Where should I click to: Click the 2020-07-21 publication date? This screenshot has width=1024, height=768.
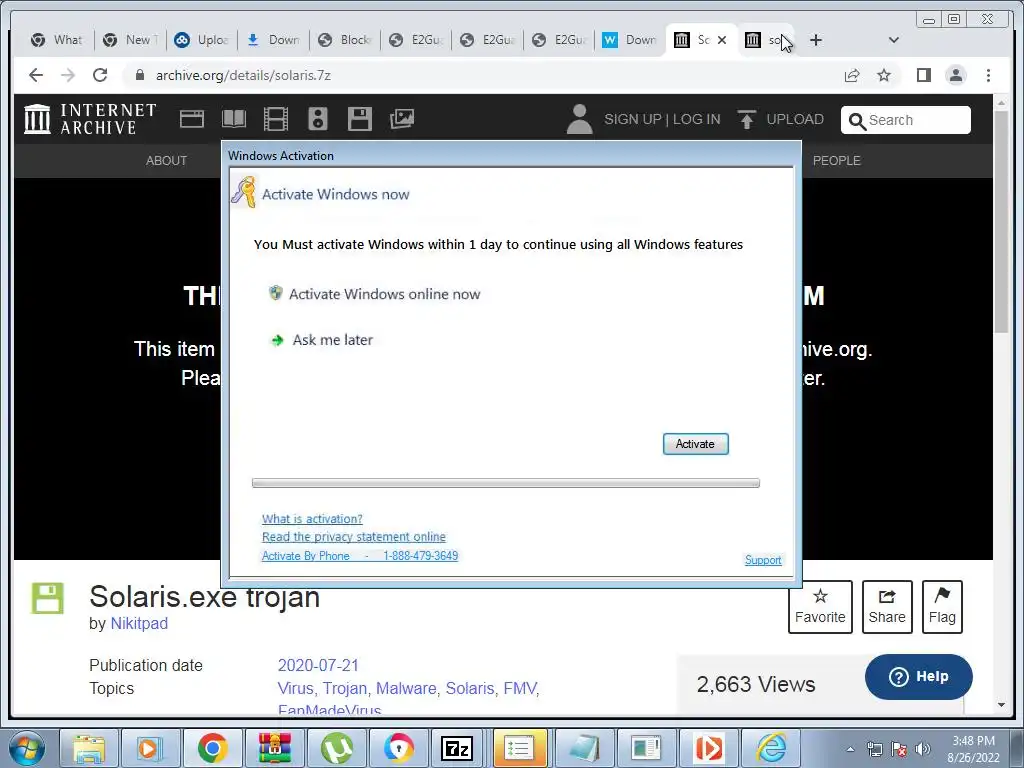(x=318, y=665)
